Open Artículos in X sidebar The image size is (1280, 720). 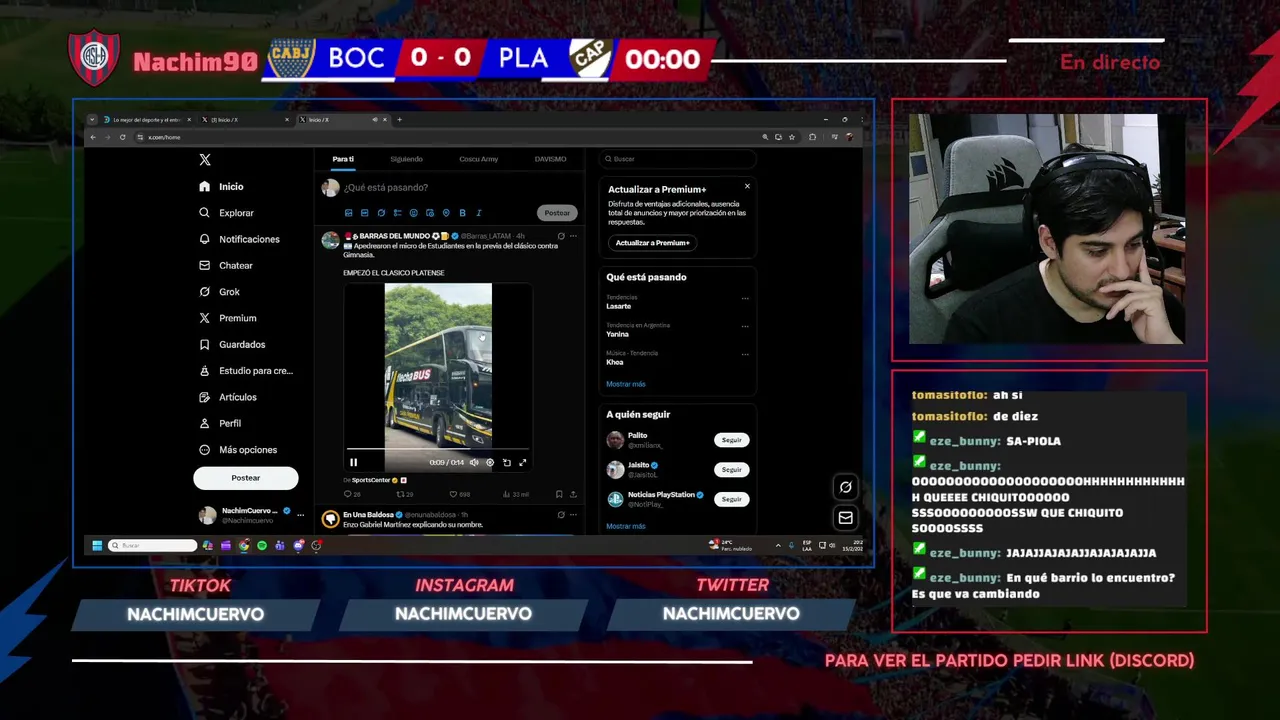[x=227, y=397]
